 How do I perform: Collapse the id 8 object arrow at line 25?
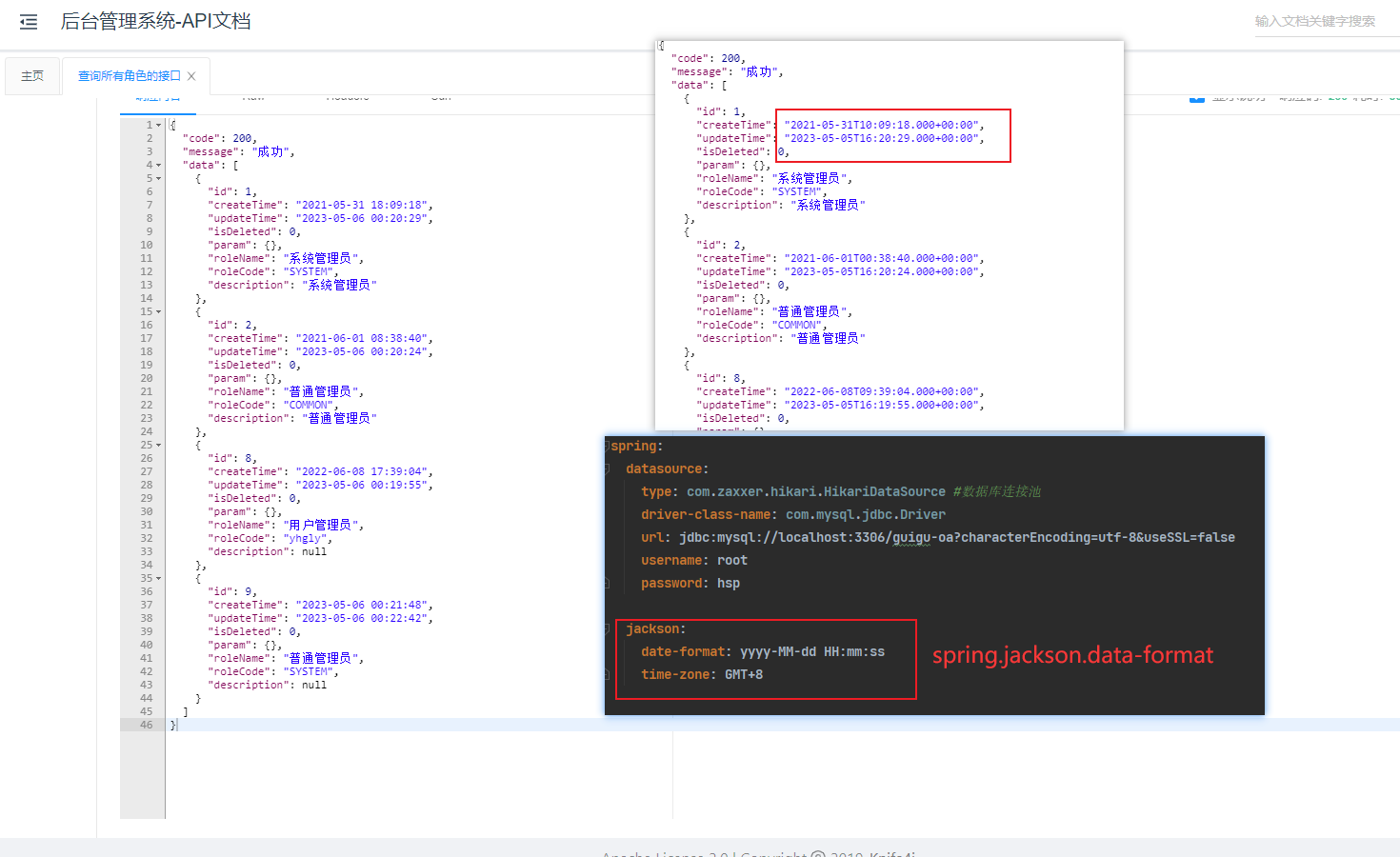tap(159, 446)
